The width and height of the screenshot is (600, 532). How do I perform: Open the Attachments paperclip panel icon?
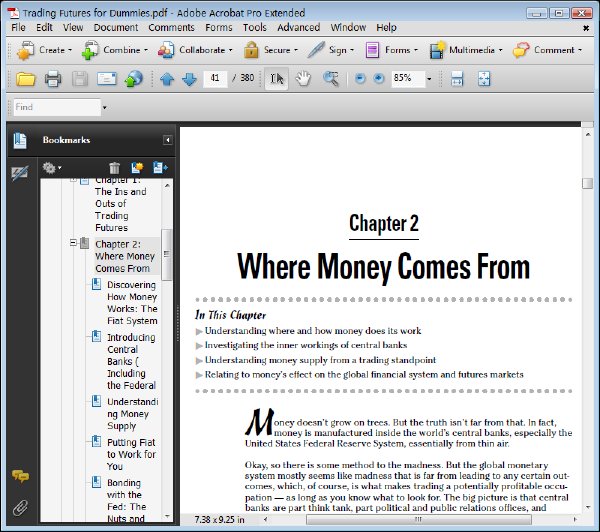tap(20, 508)
